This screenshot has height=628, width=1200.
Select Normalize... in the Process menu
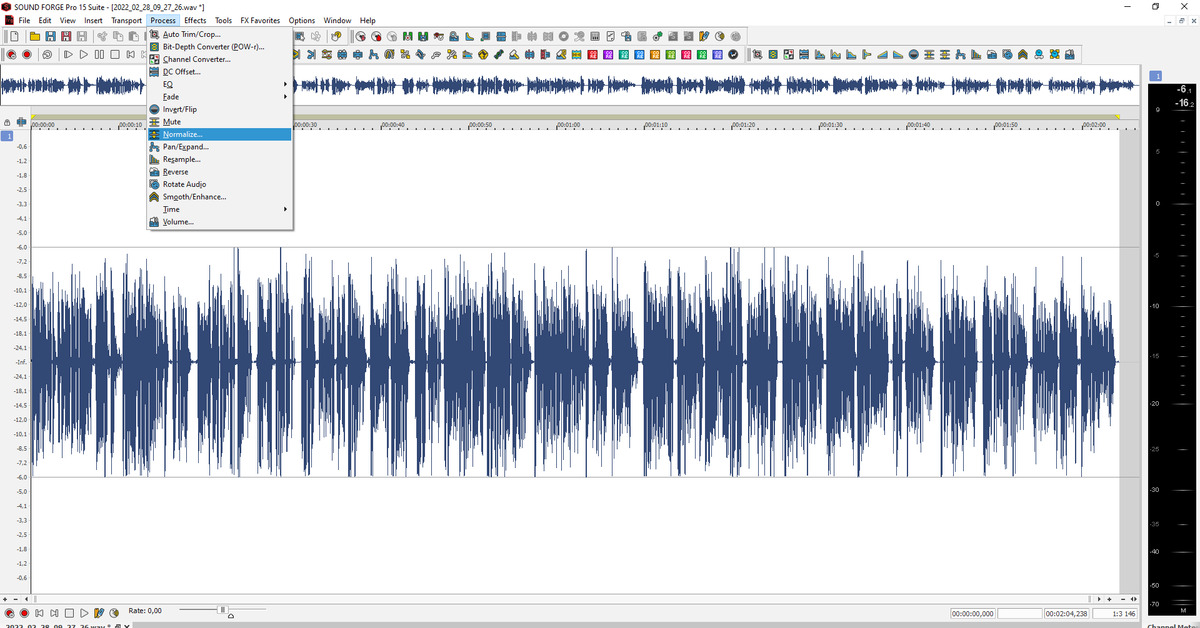(183, 134)
